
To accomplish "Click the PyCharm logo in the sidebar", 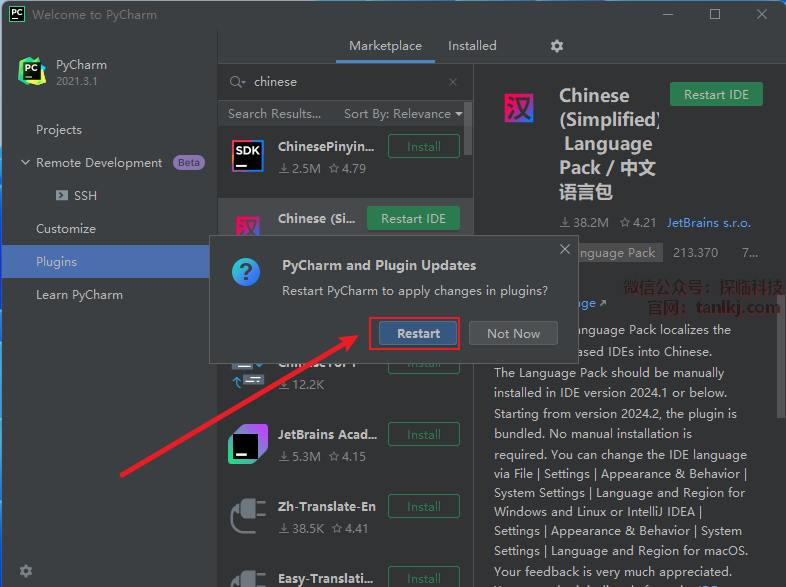I will [32, 72].
